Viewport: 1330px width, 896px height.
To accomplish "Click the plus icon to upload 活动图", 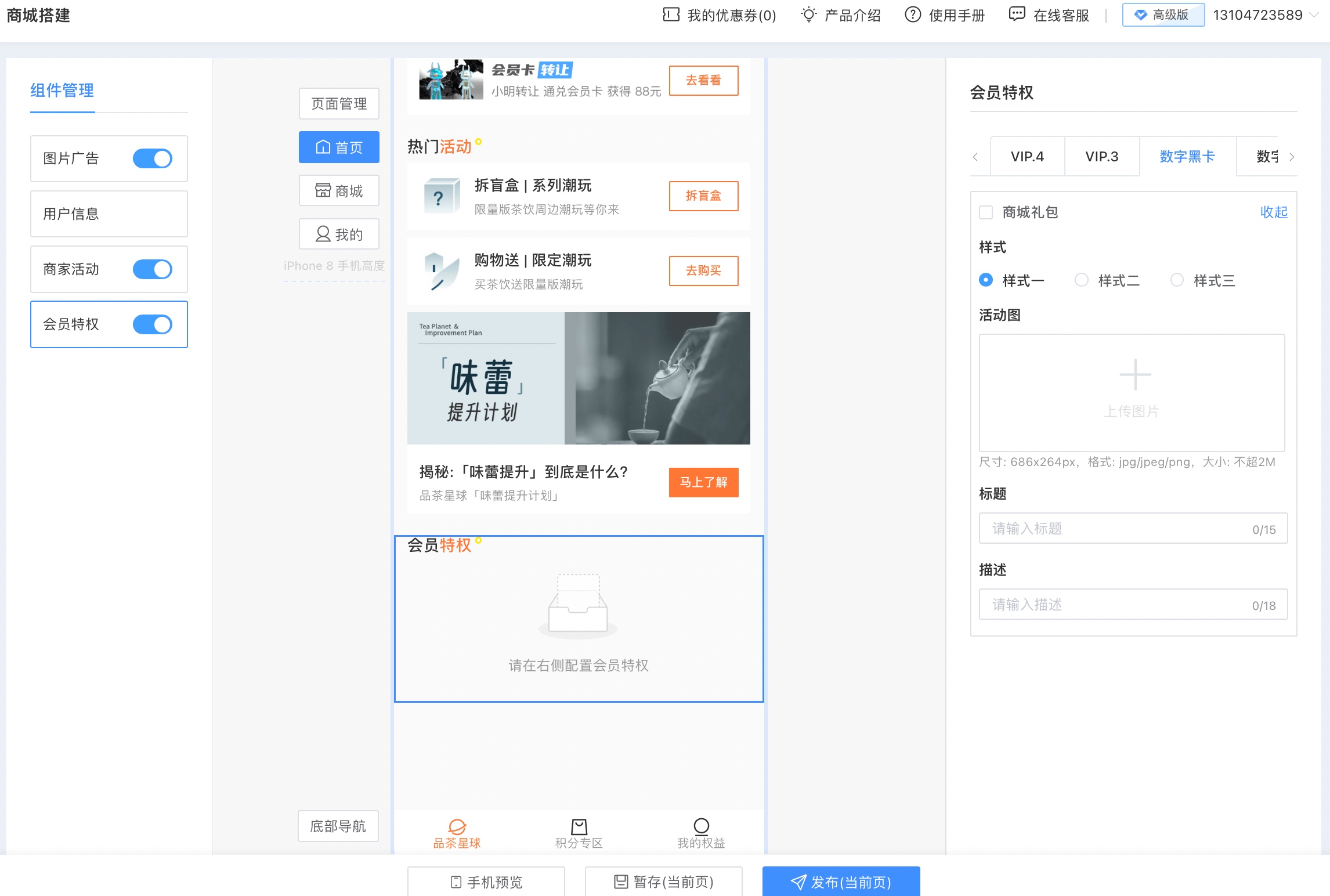I will [1135, 375].
